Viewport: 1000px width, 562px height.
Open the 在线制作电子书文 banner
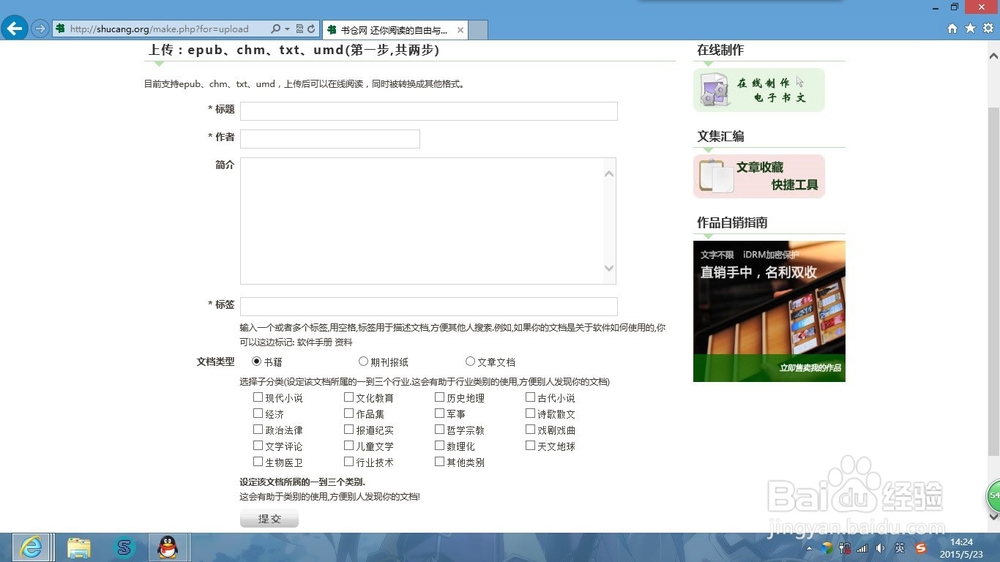[759, 90]
